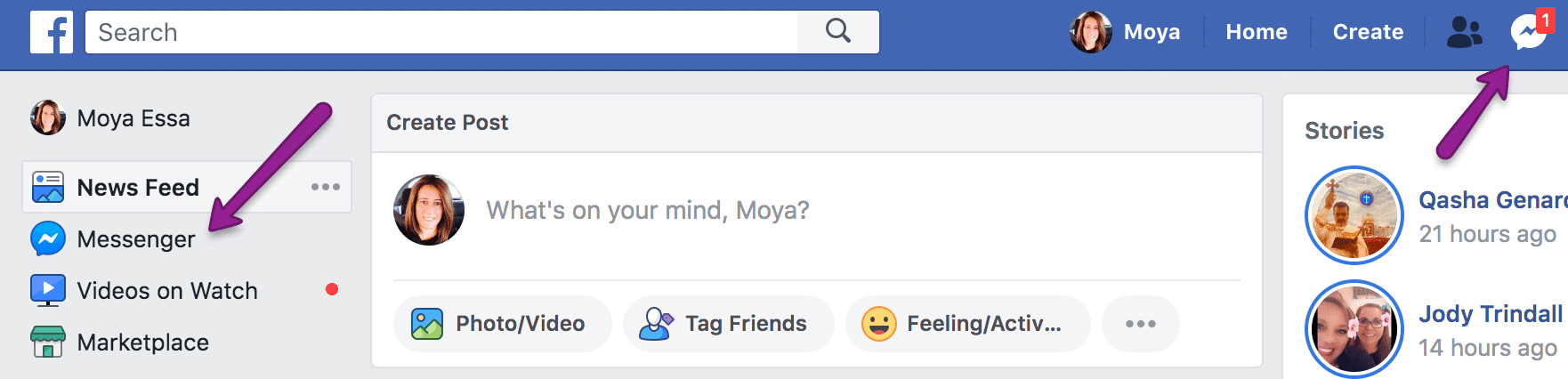Click the News Feed icon
Image resolution: width=1568 pixels, height=379 pixels.
click(48, 187)
